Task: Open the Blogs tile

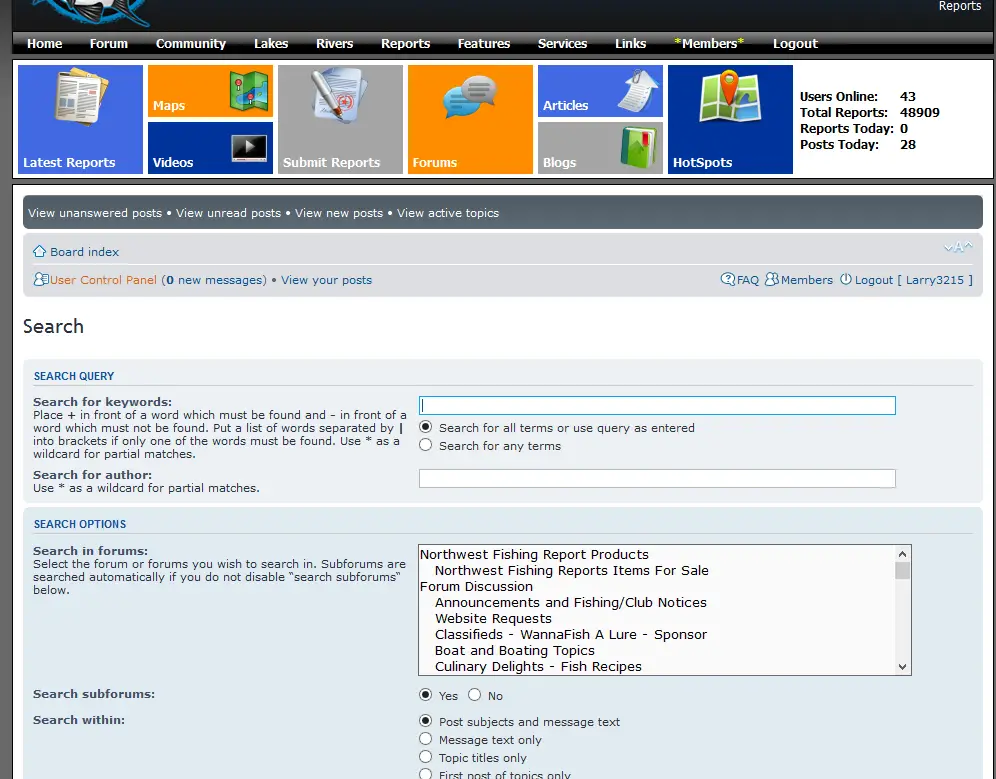Action: (600, 148)
